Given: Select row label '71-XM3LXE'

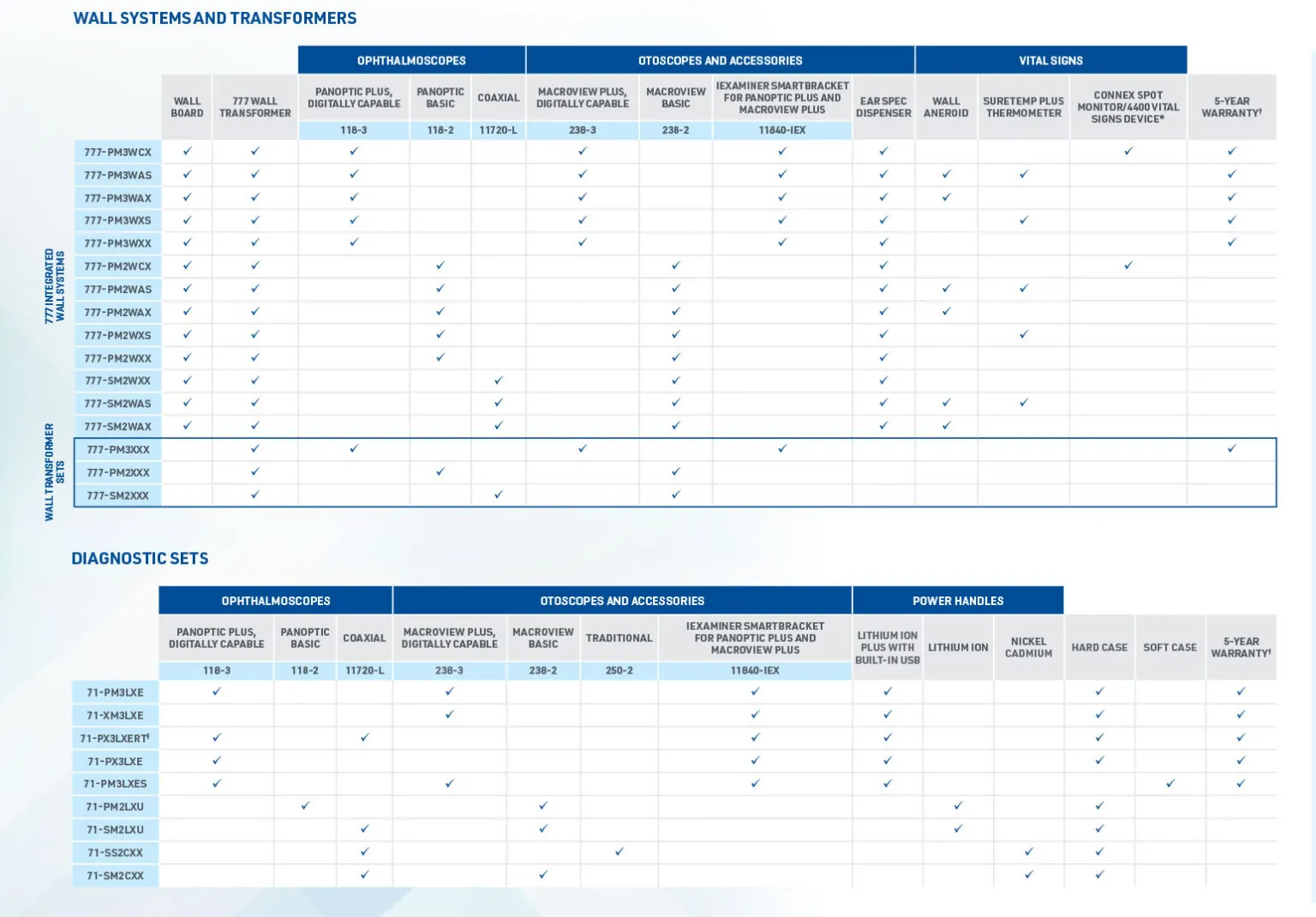Looking at the screenshot, I should pyautogui.click(x=115, y=716).
